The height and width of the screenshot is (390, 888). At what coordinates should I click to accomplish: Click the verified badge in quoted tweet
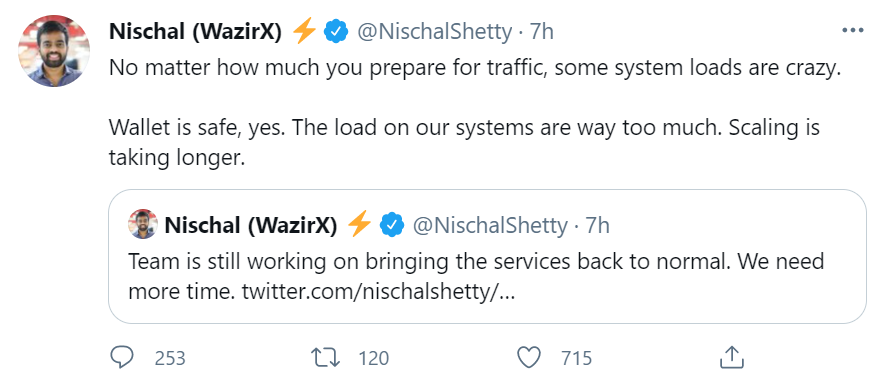pyautogui.click(x=391, y=225)
